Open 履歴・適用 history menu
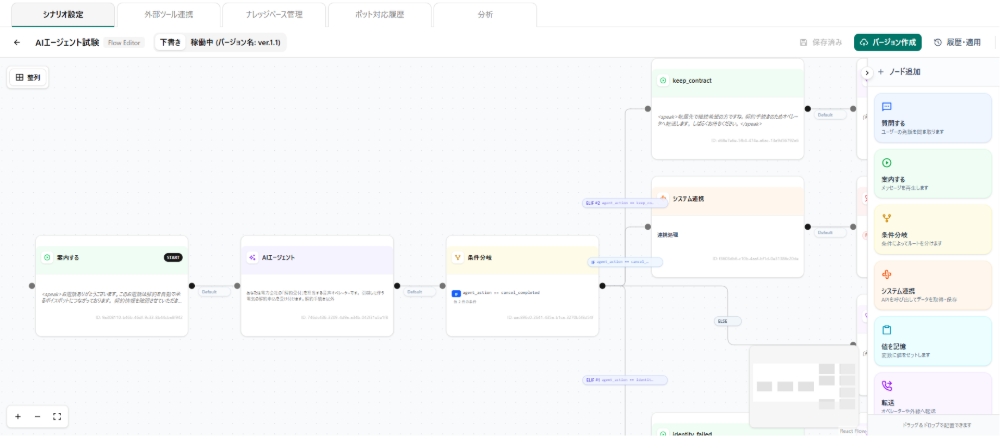Screen dimensions: 1000x436 pos(956,43)
